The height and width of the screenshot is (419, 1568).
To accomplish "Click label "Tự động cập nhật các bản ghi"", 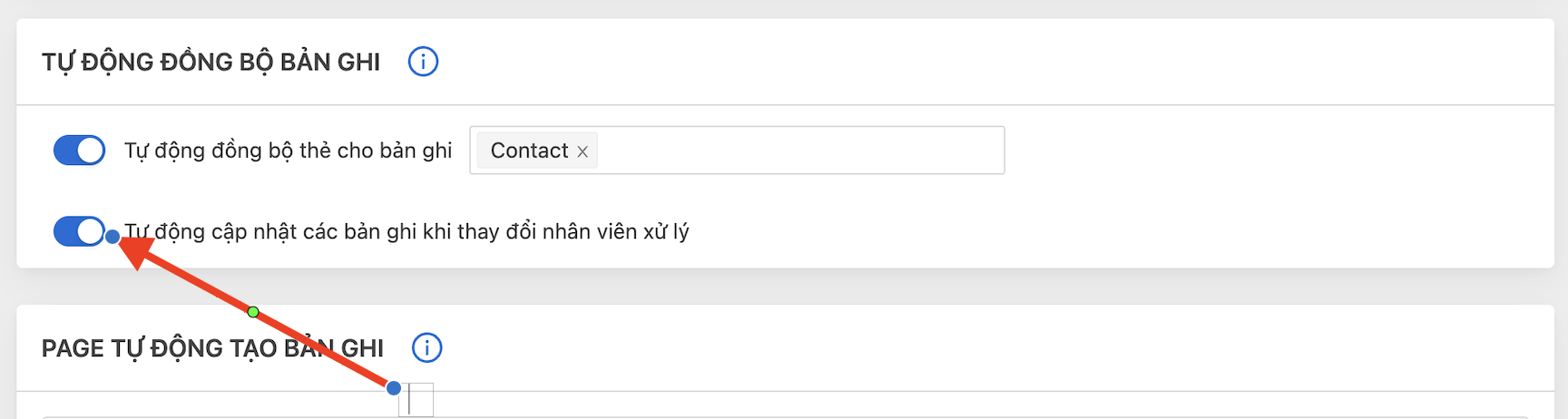I will click(x=272, y=231).
